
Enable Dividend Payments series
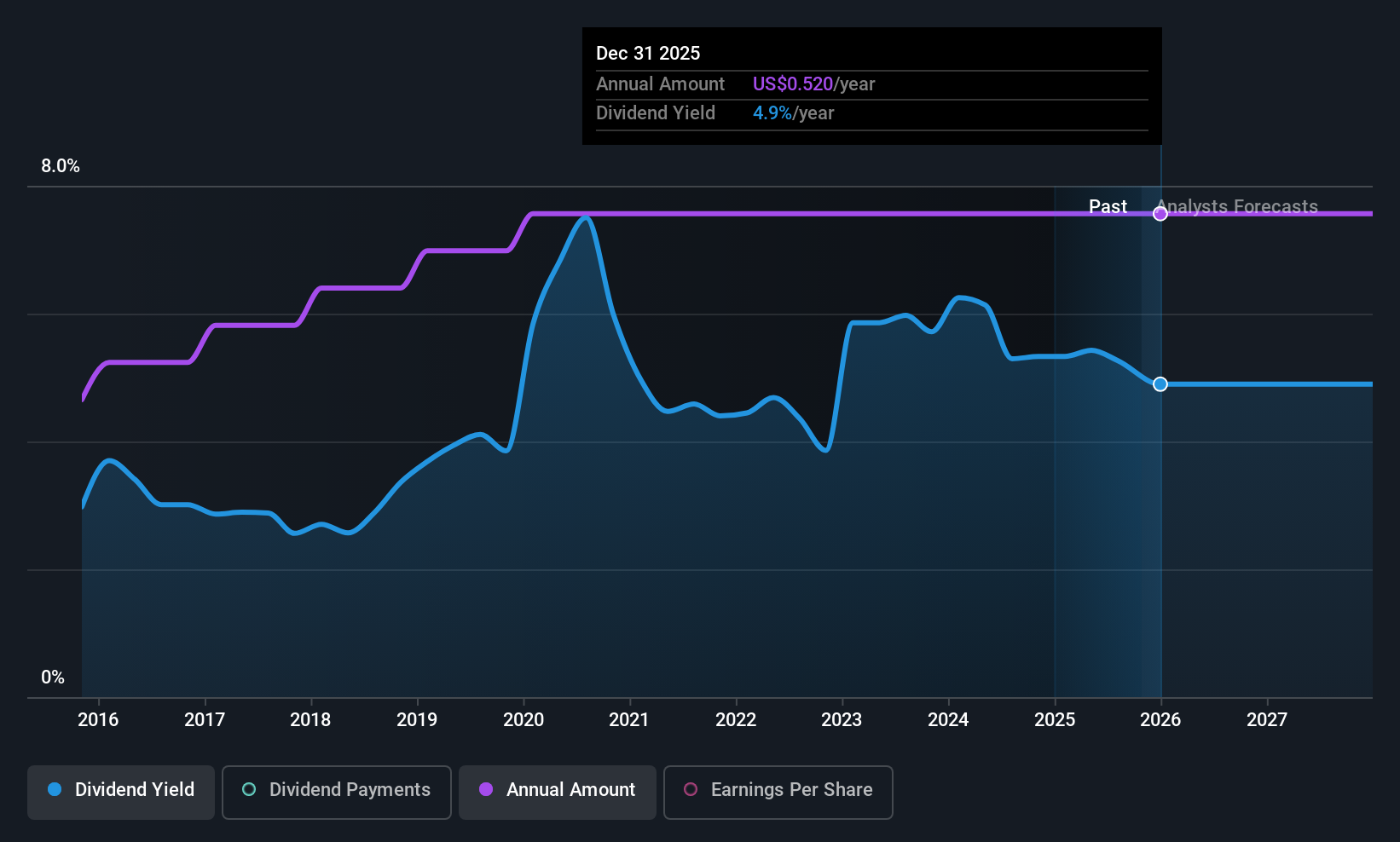click(336, 791)
